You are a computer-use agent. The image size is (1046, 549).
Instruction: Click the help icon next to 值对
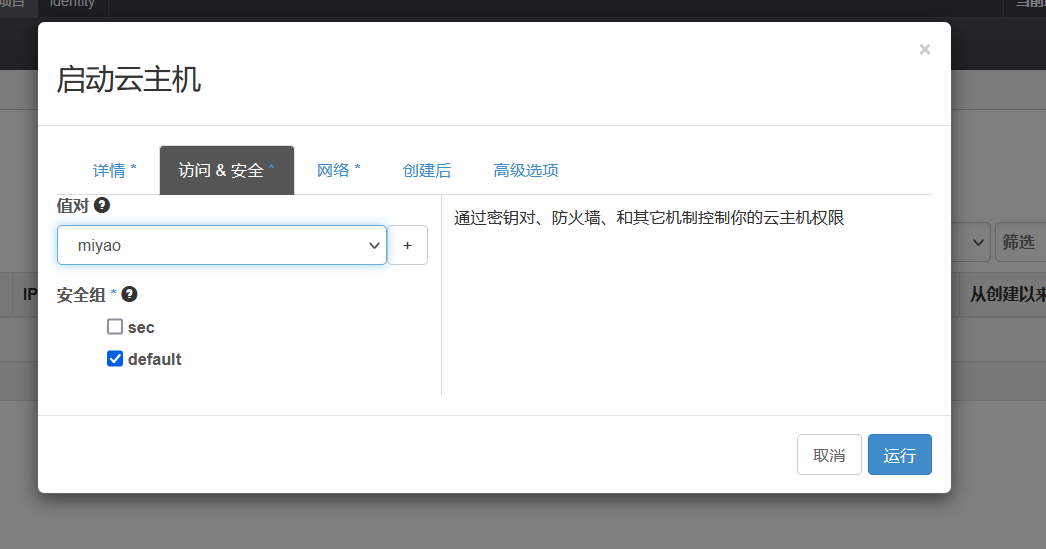(101, 205)
